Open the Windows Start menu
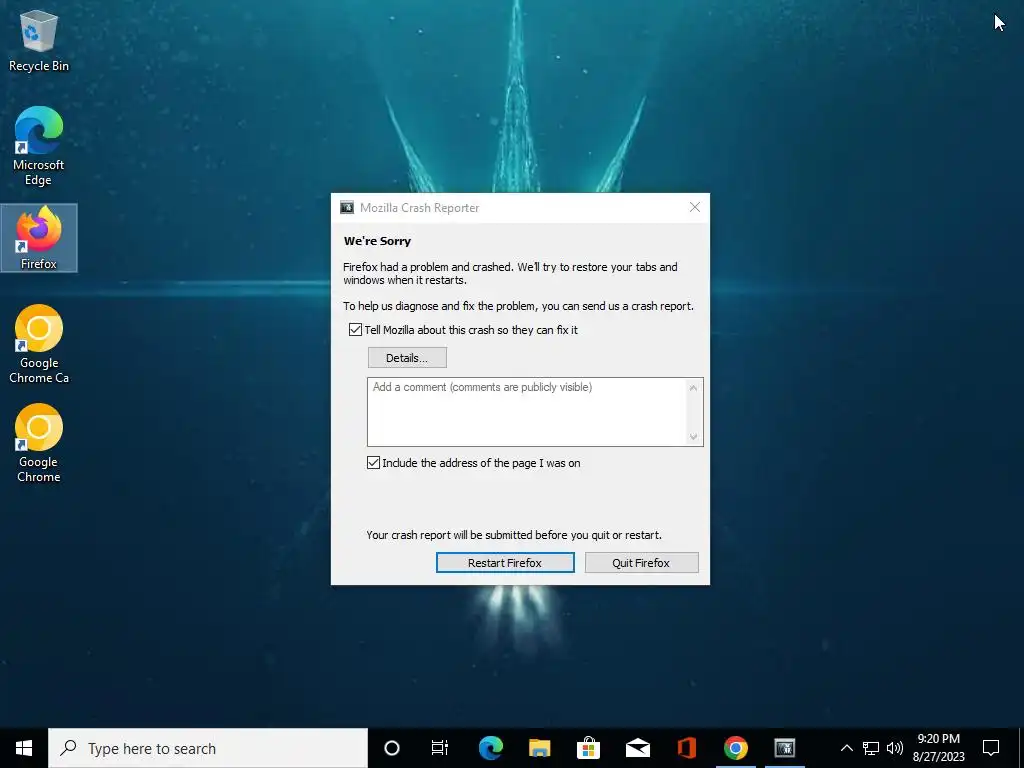This screenshot has width=1024, height=768. [24, 748]
